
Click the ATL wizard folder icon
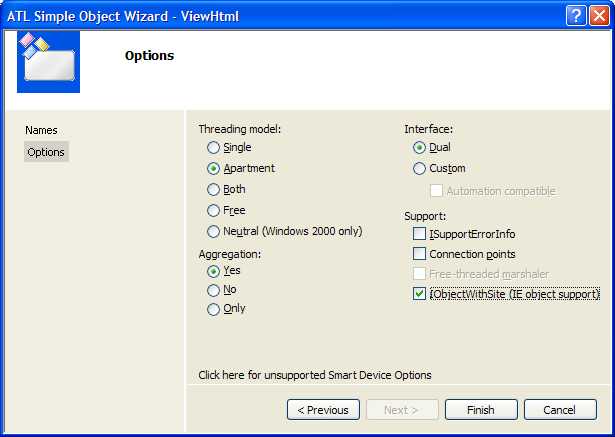coord(48,62)
